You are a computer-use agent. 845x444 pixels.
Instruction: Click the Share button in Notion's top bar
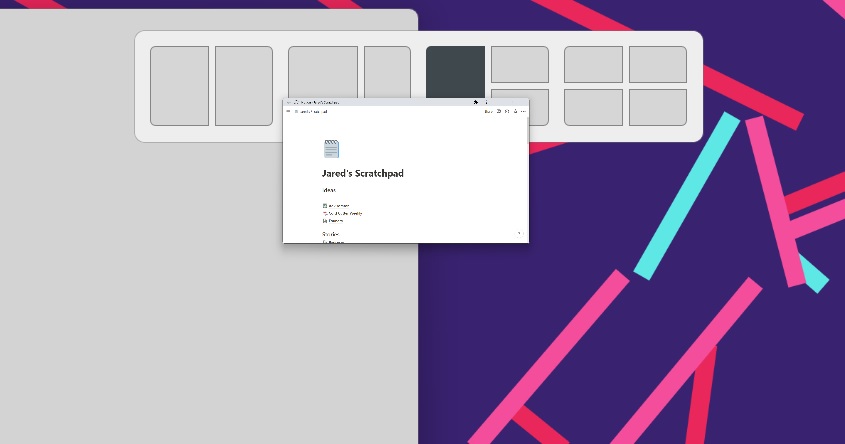point(488,112)
